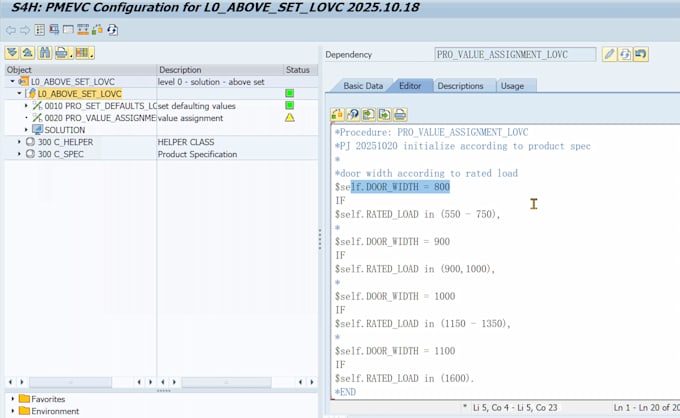Image resolution: width=680 pixels, height=418 pixels.
Task: Collapse all nodes in the object tree
Action: [x=28, y=53]
